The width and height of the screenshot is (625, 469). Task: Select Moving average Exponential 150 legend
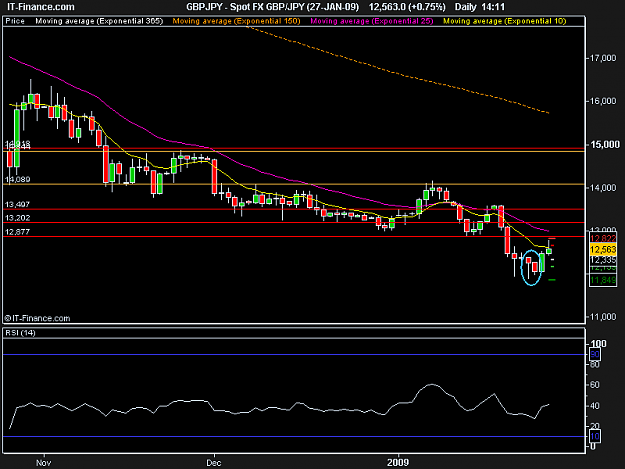coord(236,21)
